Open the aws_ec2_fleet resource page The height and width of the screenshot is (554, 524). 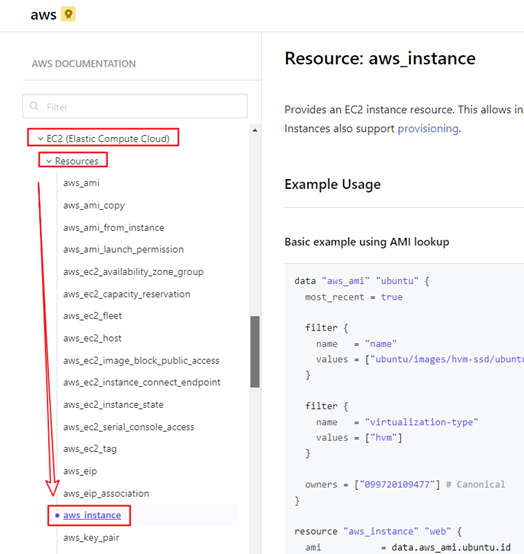click(92, 316)
